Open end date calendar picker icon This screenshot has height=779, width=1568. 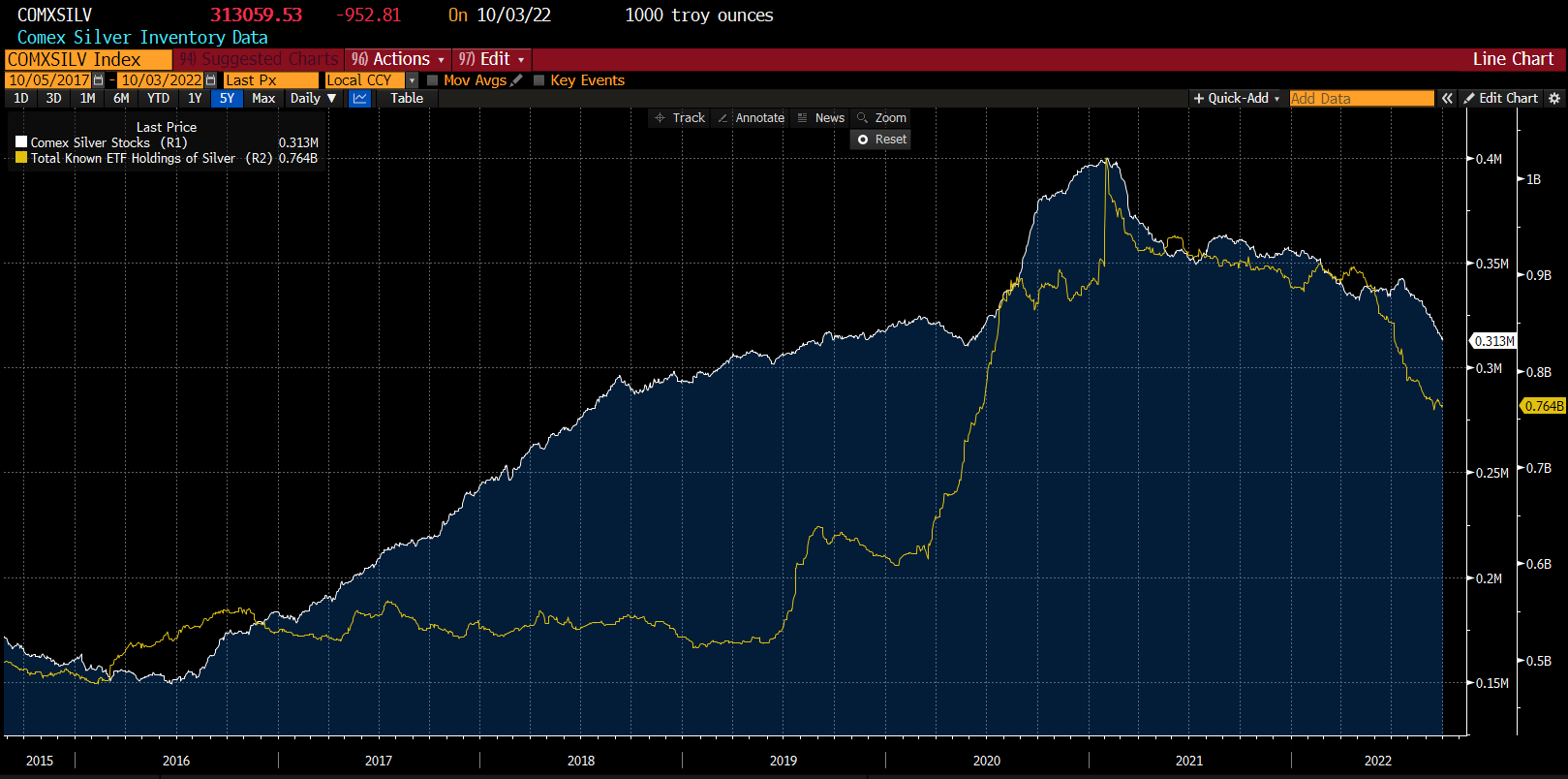pyautogui.click(x=210, y=80)
